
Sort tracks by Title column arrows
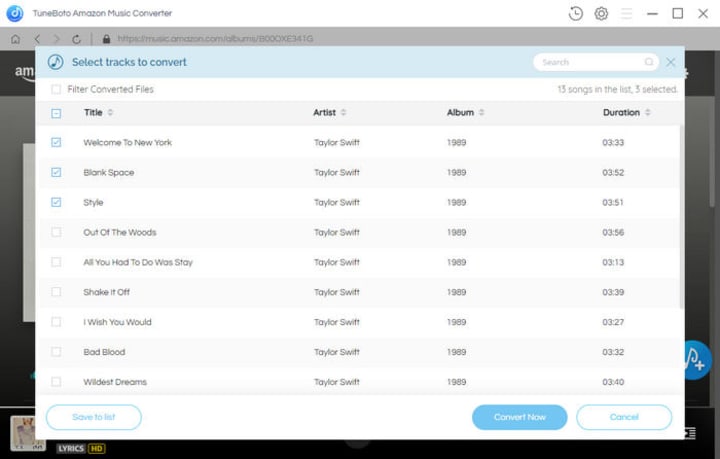click(x=110, y=112)
